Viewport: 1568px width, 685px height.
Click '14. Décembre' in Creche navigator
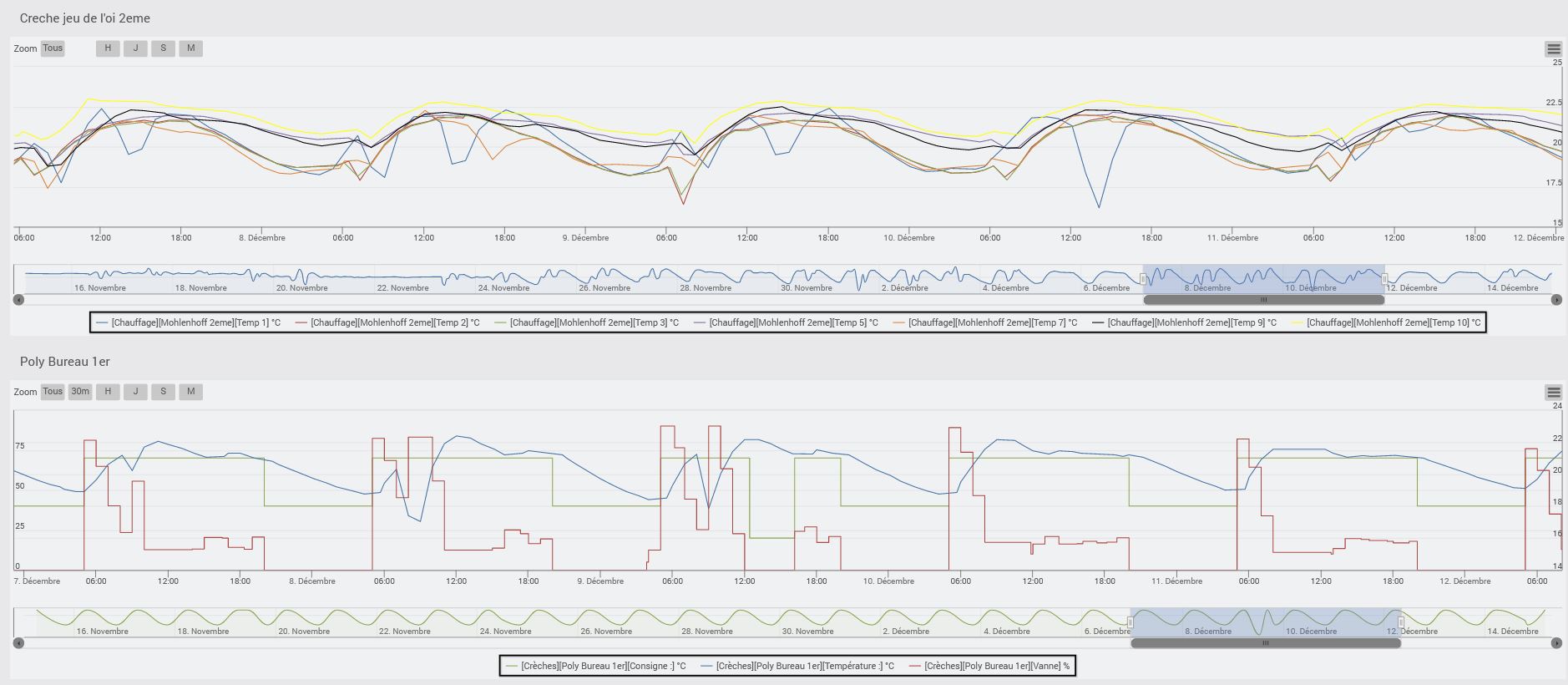pyautogui.click(x=1512, y=288)
